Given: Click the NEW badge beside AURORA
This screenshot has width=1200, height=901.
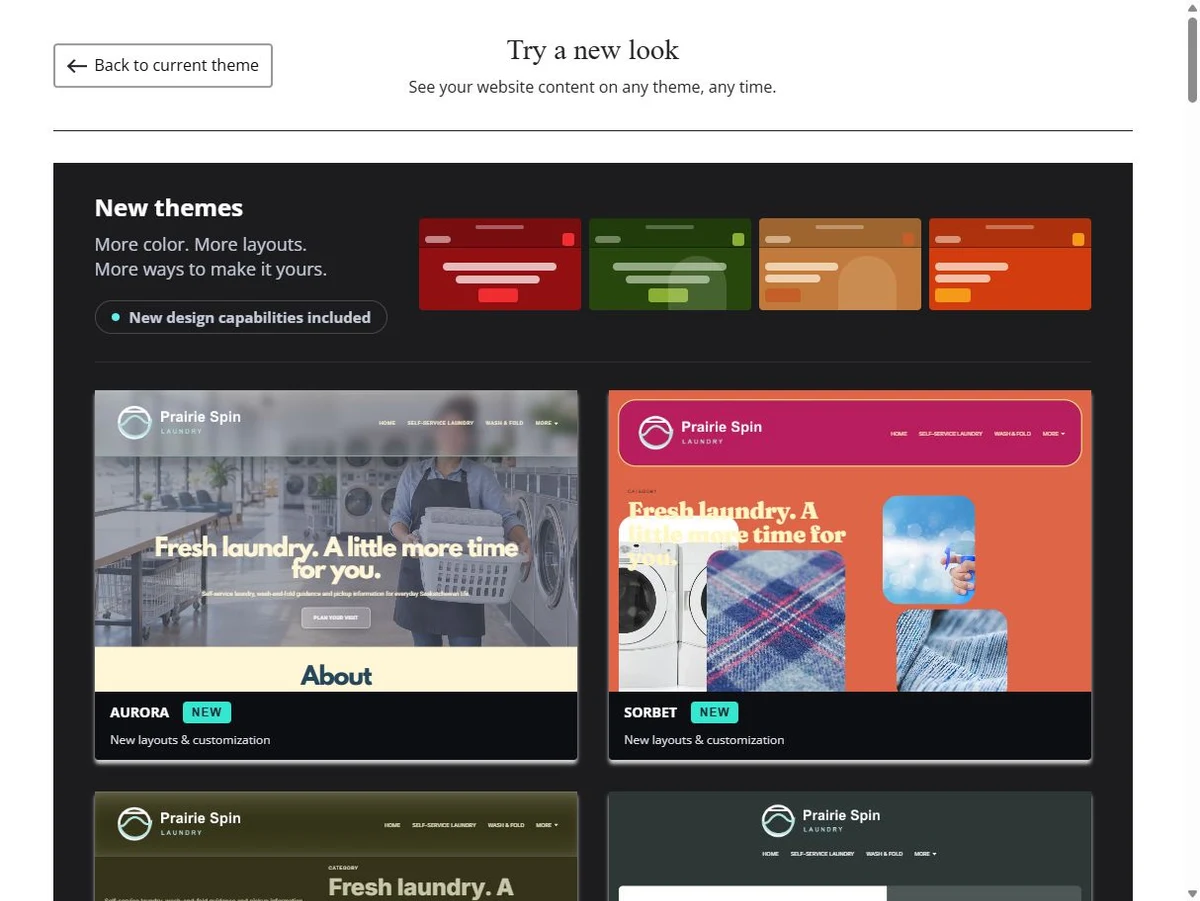Looking at the screenshot, I should pyautogui.click(x=207, y=713).
